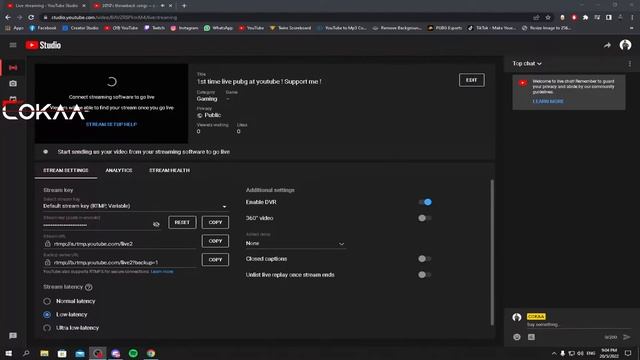Viewport: 640px width, 360px height.
Task: Click the EDIT button for stream details
Action: pos(471,80)
